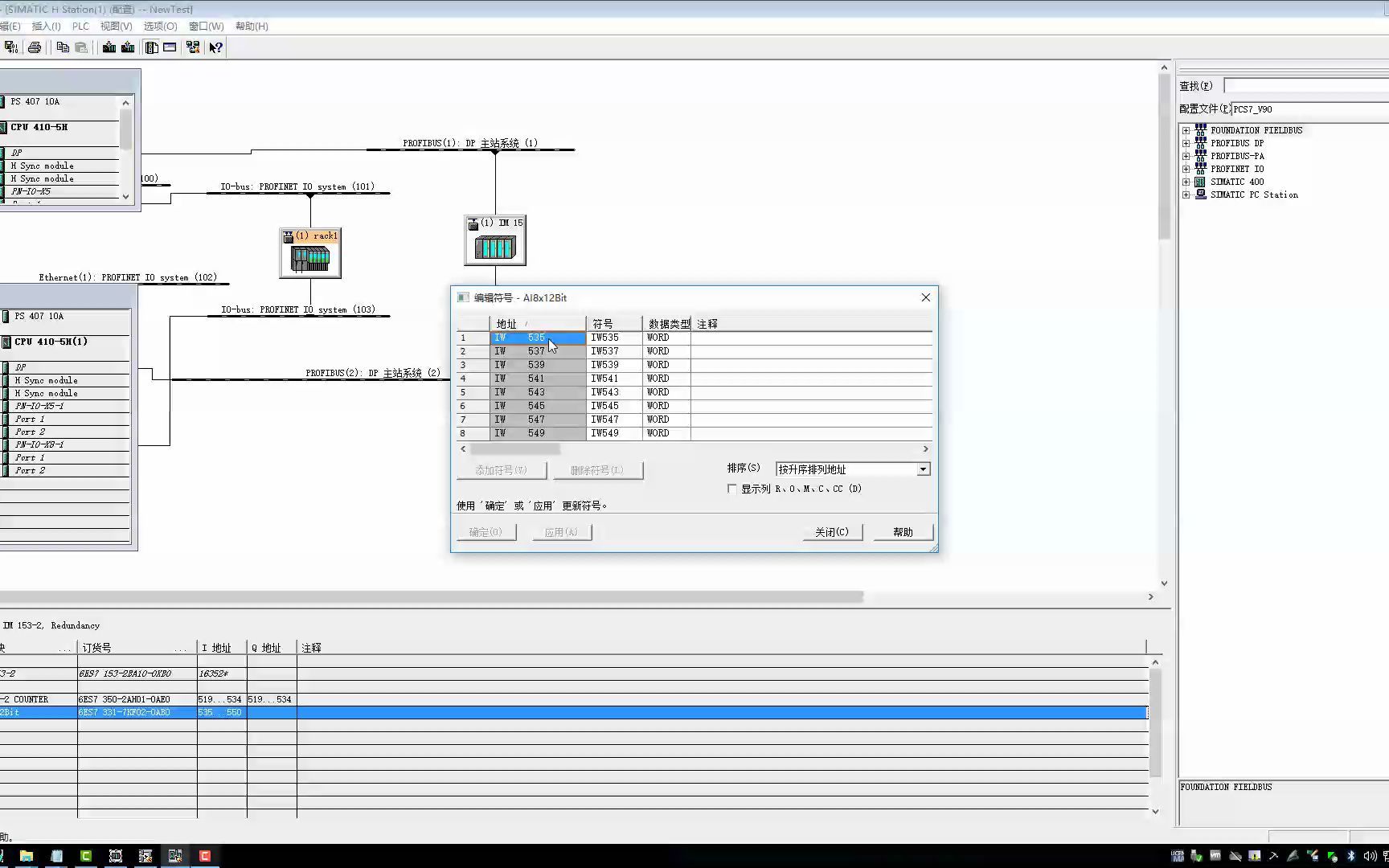This screenshot has height=868, width=1389.
Task: Click the Apply (应用) button in symbol dialog
Action: click(561, 532)
